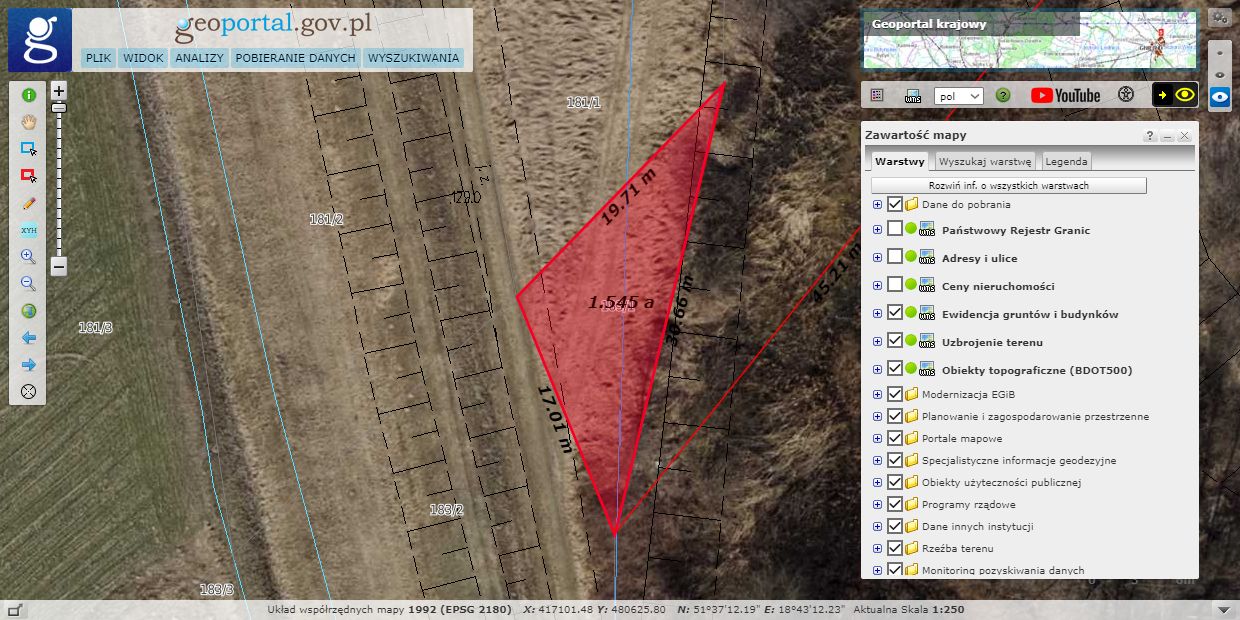Check the Ceny nieruchomości layer box
The image size is (1240, 620).
click(x=895, y=285)
